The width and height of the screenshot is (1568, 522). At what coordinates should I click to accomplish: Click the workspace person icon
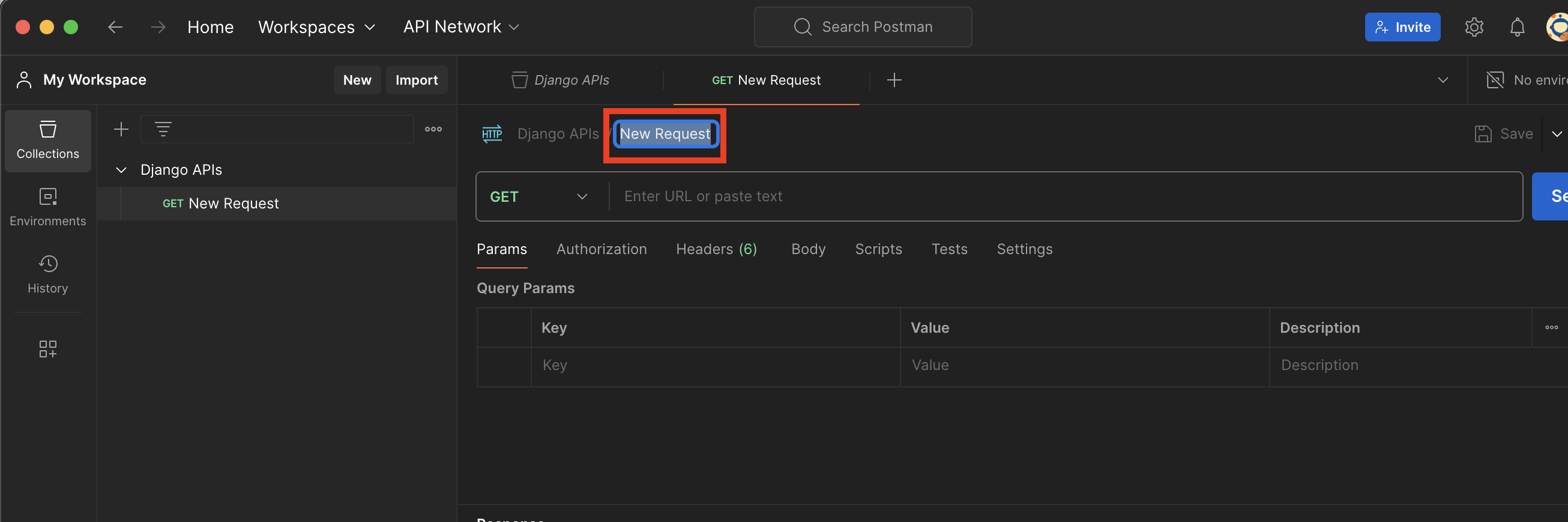[24, 80]
